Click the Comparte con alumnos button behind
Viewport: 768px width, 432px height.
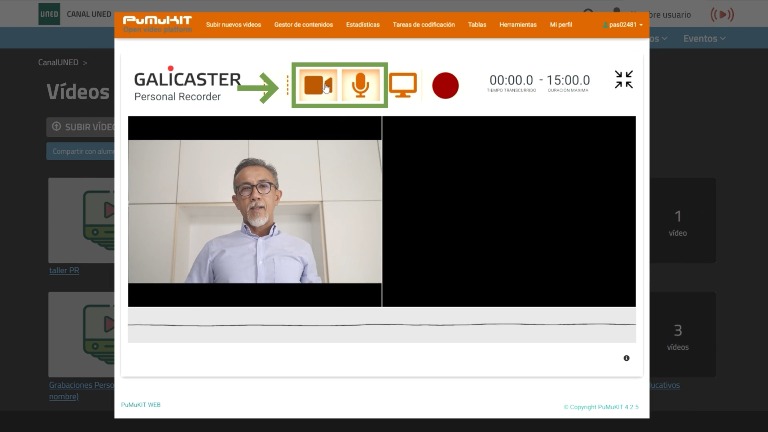point(81,151)
